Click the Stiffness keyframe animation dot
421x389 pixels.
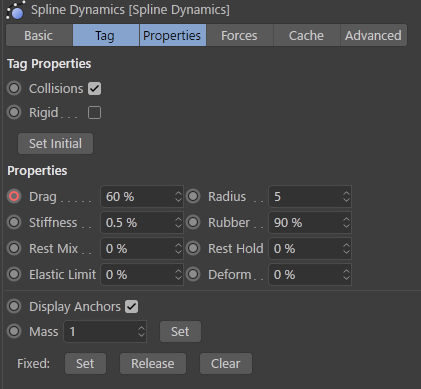coord(14,222)
